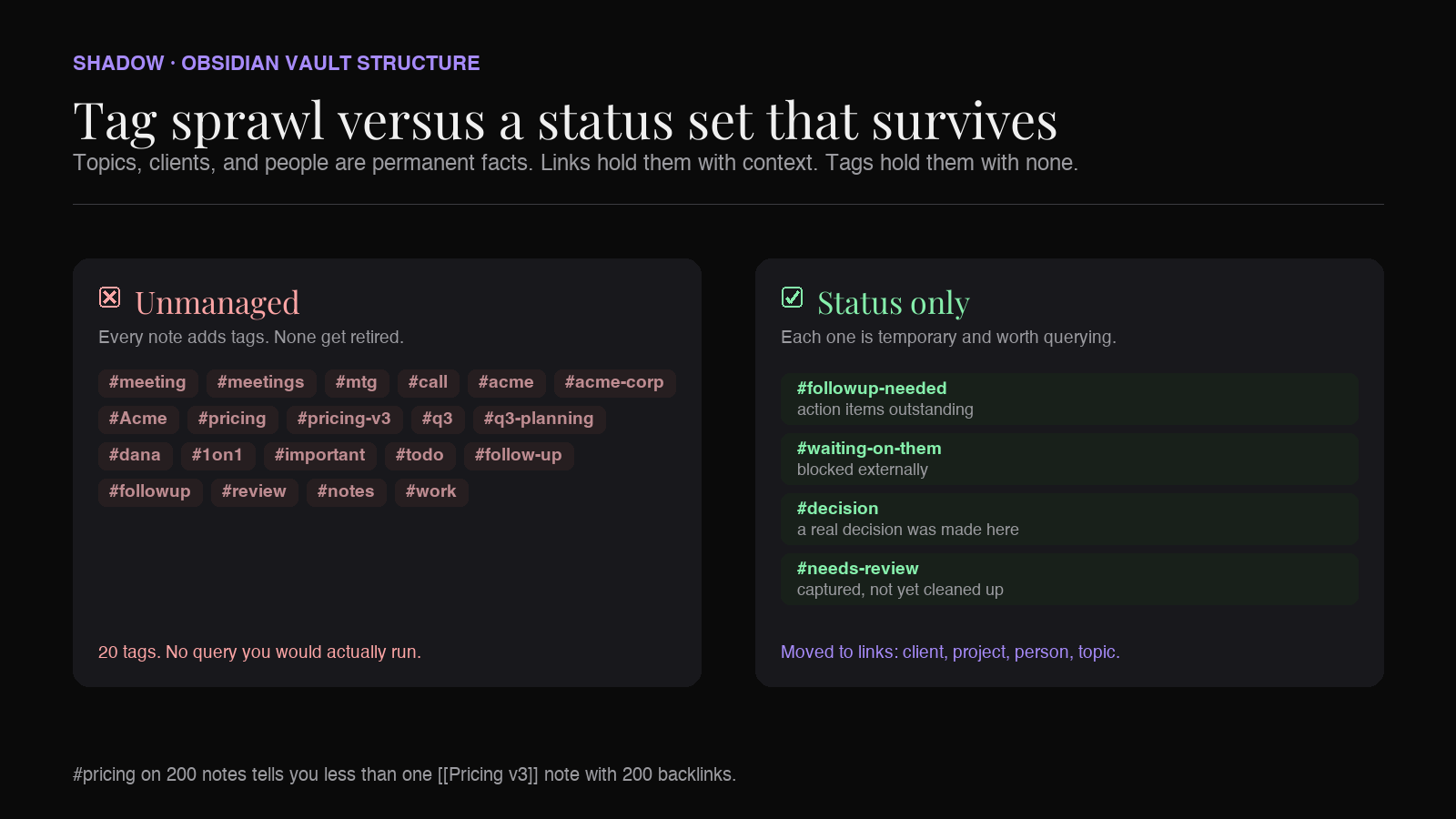Viewport: 1456px width, 819px height.
Task: Open the #needs-review status row
Action: [x=1069, y=579]
